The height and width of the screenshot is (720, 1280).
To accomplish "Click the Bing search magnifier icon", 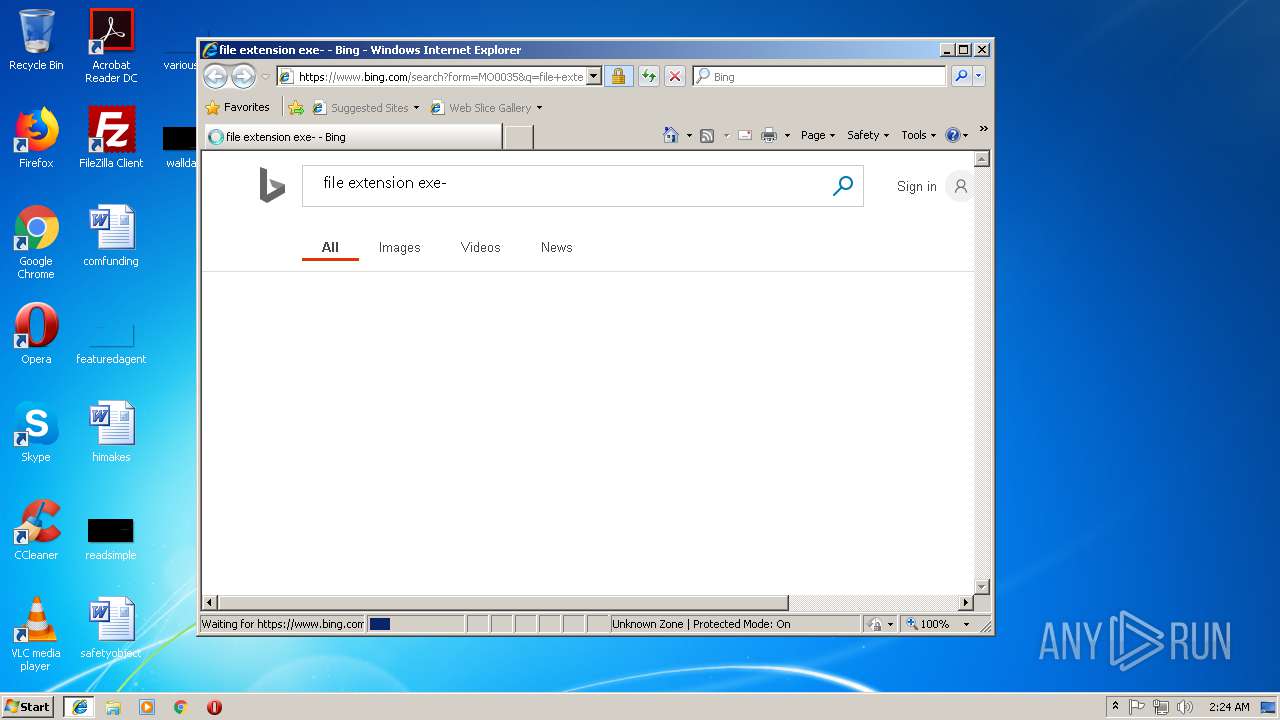I will [843, 185].
